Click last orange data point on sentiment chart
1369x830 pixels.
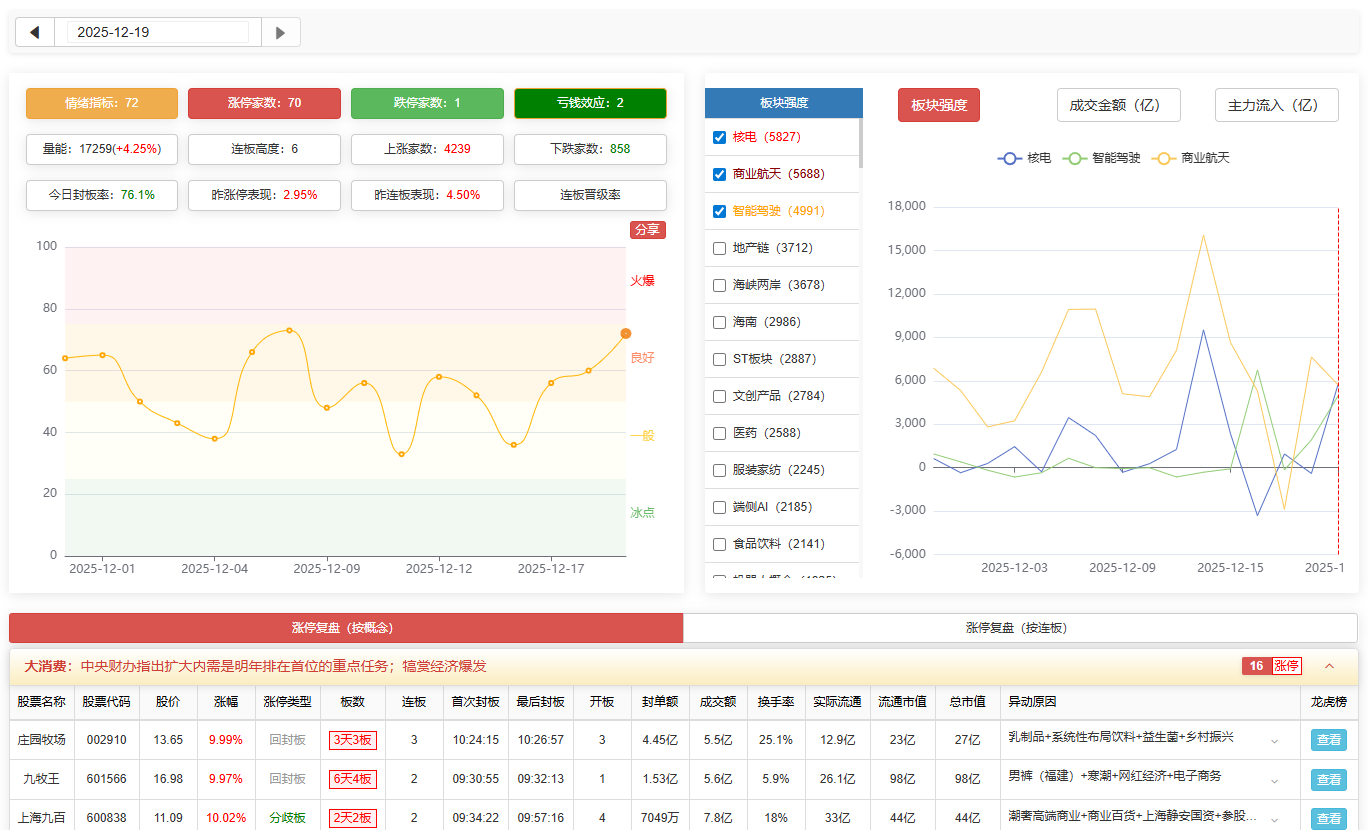coord(626,333)
